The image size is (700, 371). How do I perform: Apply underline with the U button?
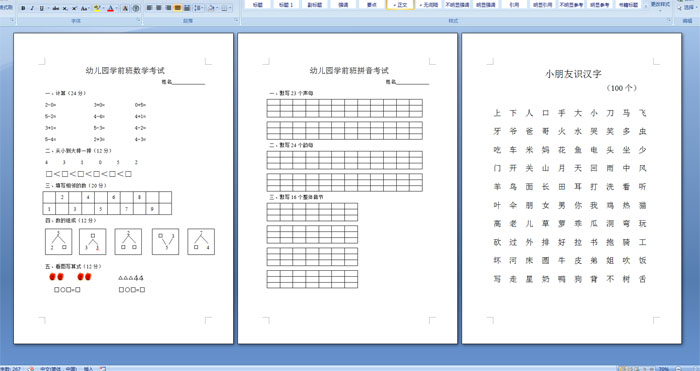point(42,8)
